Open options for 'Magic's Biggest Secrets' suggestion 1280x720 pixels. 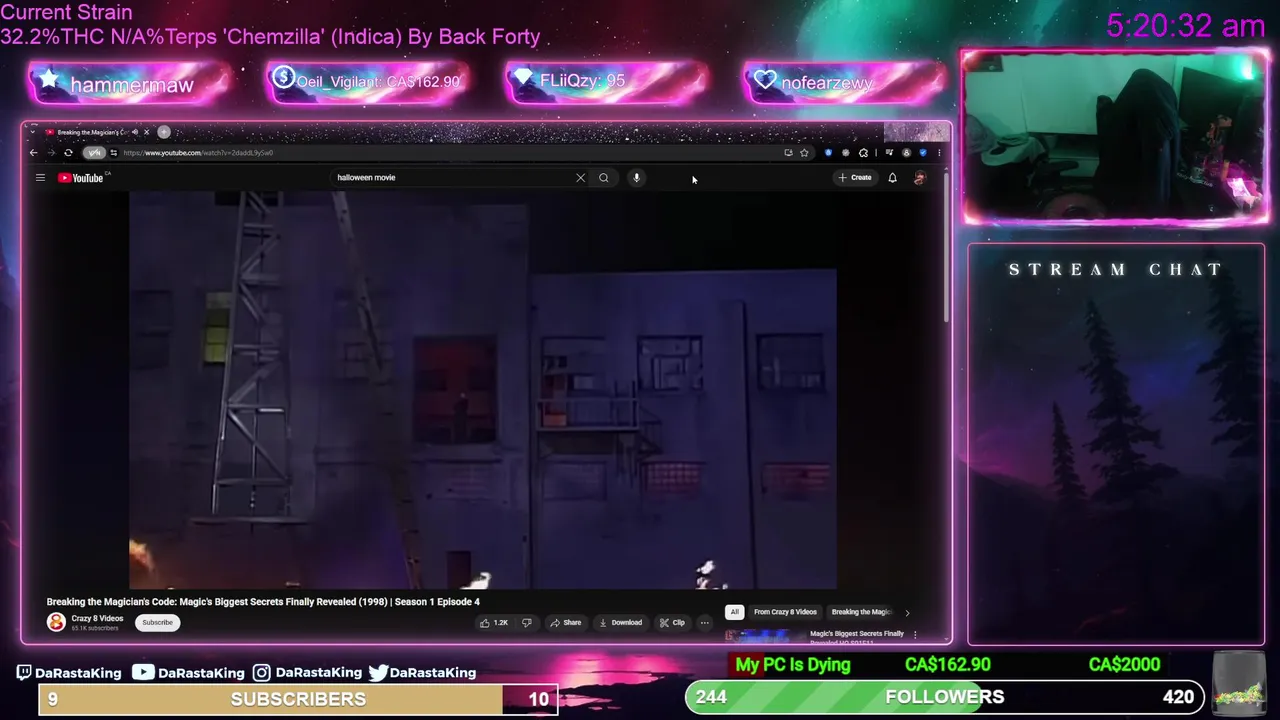[x=914, y=634]
